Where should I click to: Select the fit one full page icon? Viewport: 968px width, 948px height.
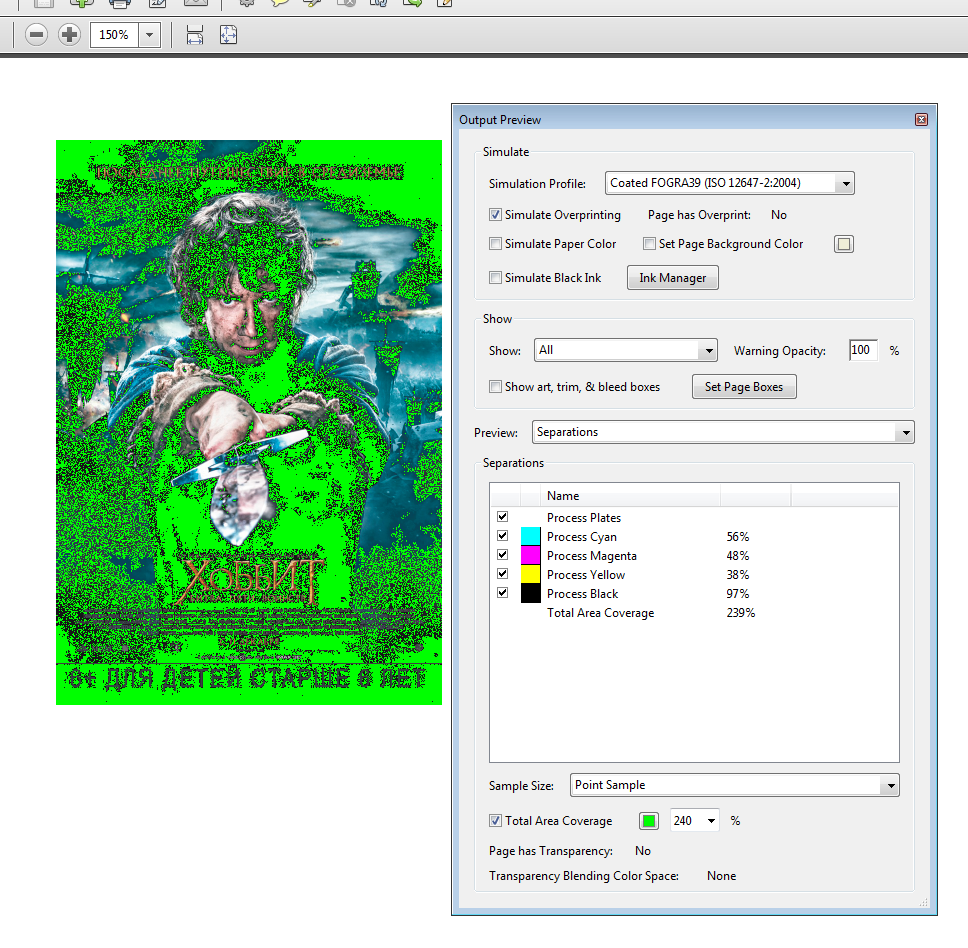228,35
